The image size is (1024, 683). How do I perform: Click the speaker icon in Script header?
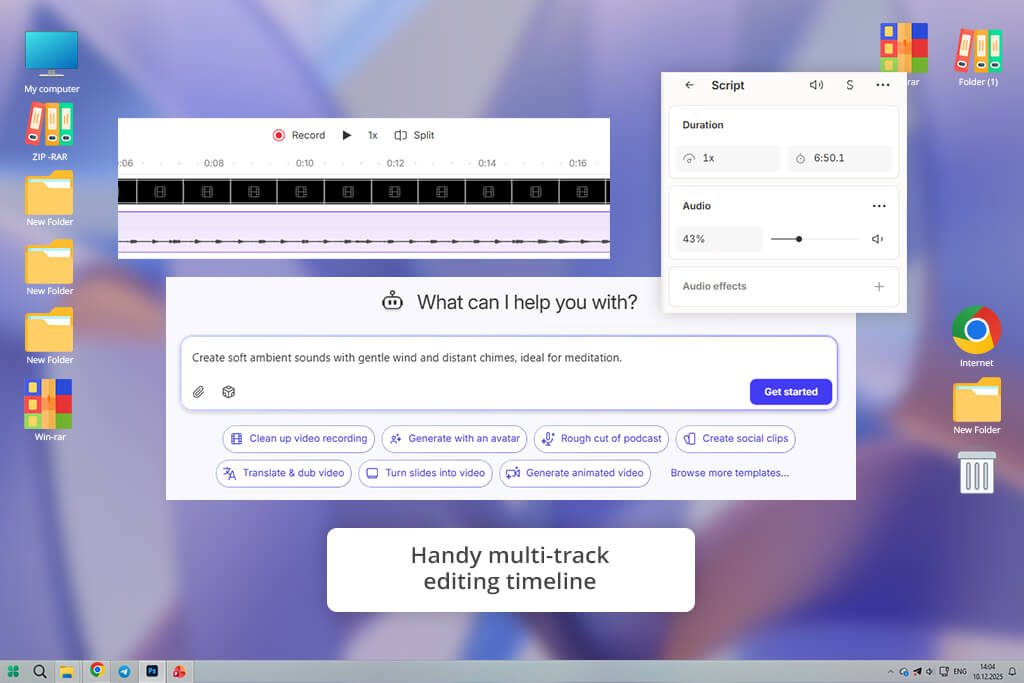click(816, 85)
